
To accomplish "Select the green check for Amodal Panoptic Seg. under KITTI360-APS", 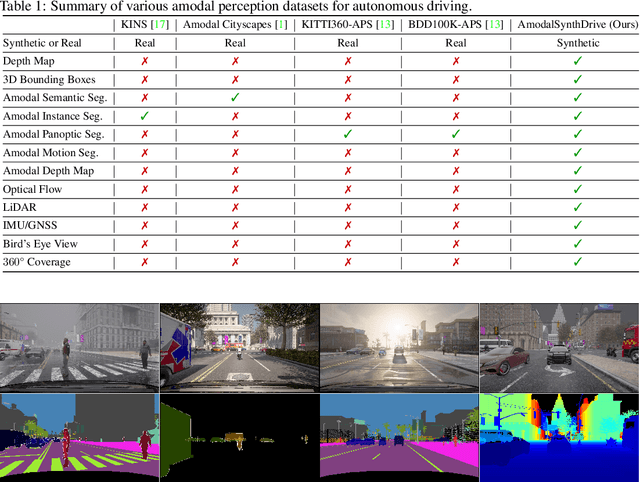I will pos(348,134).
